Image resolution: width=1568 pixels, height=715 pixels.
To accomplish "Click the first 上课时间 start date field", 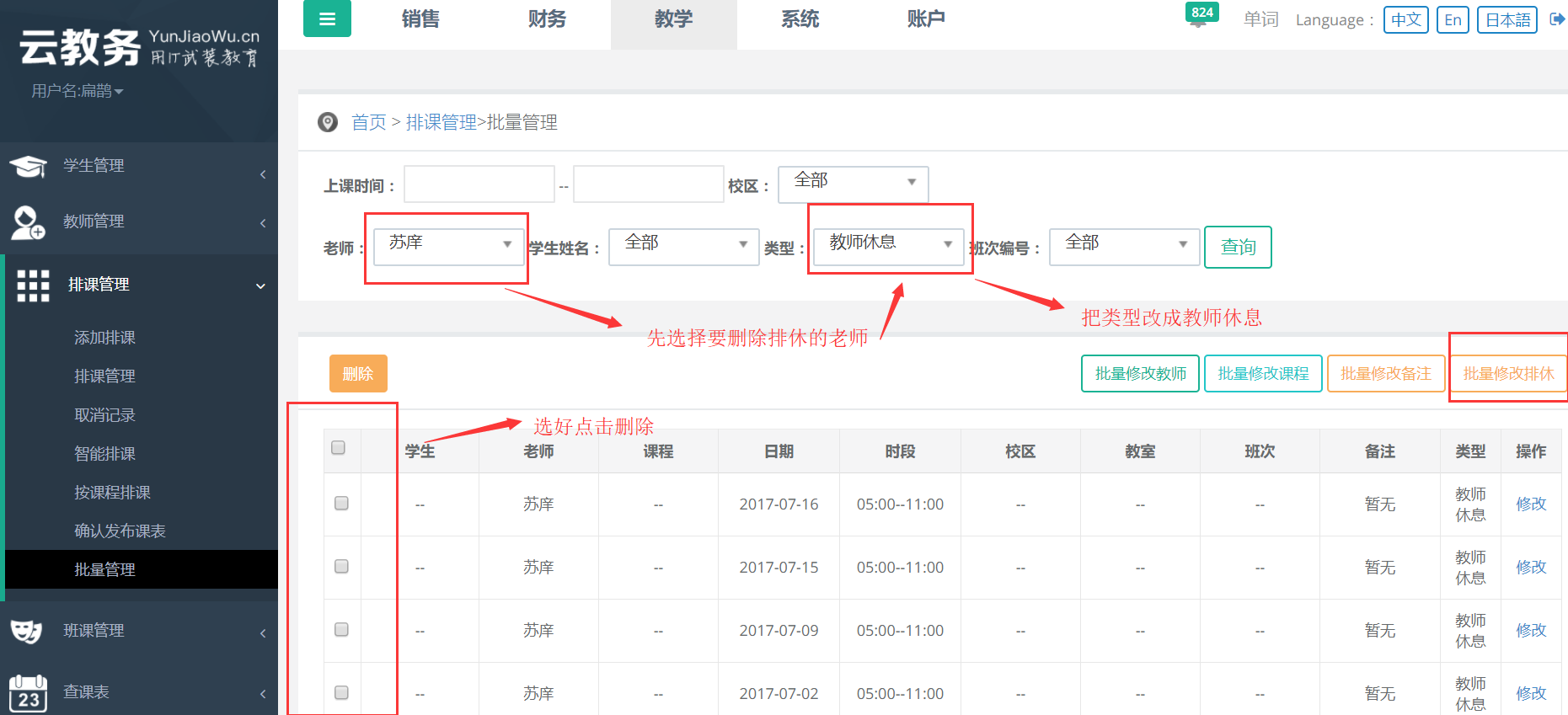I will [479, 184].
